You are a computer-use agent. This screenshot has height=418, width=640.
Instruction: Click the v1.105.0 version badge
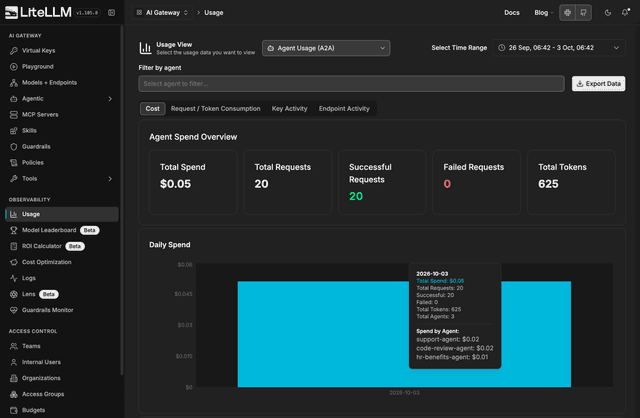87,13
